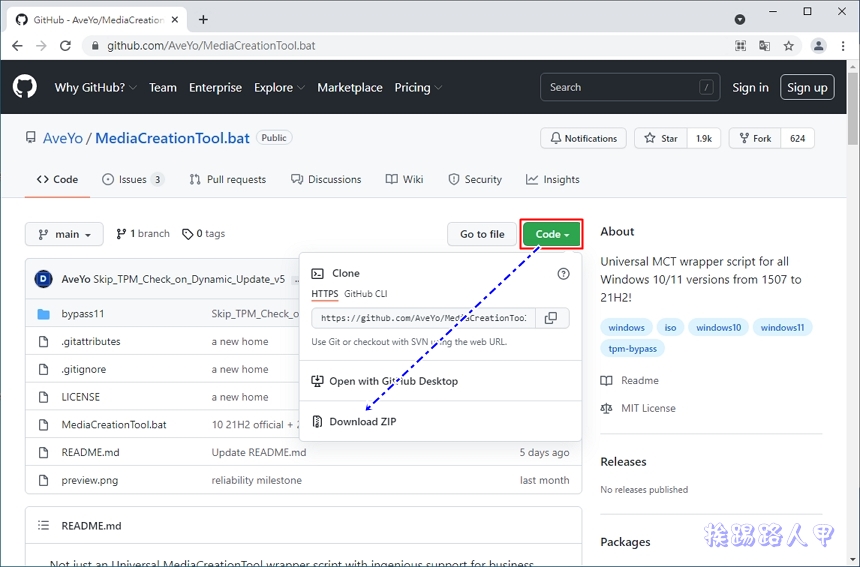Expand the Pricing dropdown menu
The height and width of the screenshot is (567, 860).
[418, 87]
